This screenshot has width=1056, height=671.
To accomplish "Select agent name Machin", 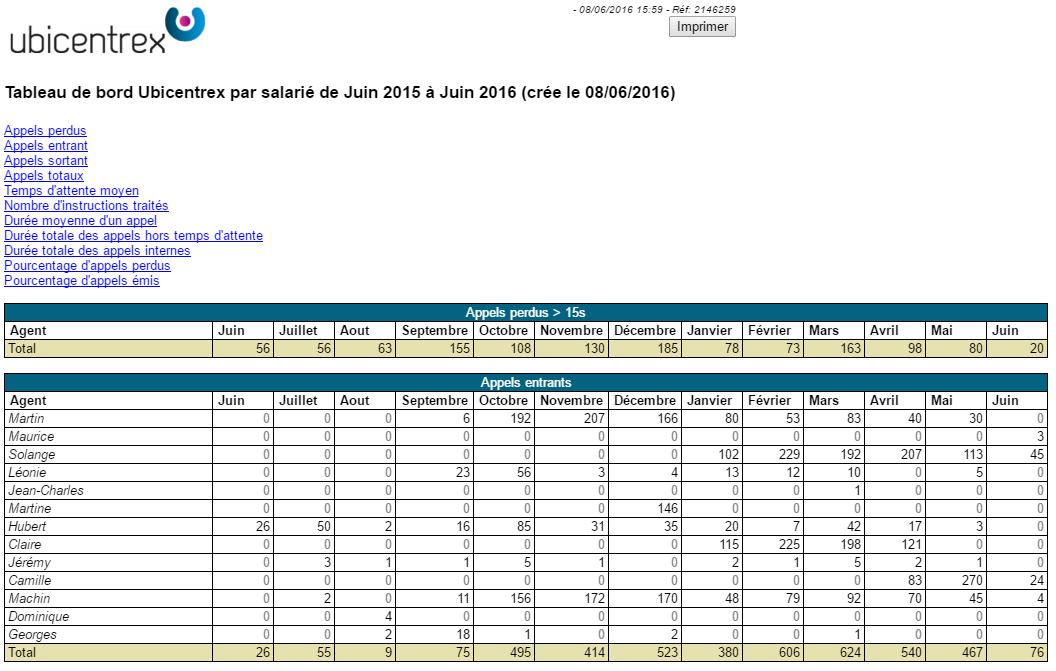I will coord(29,598).
